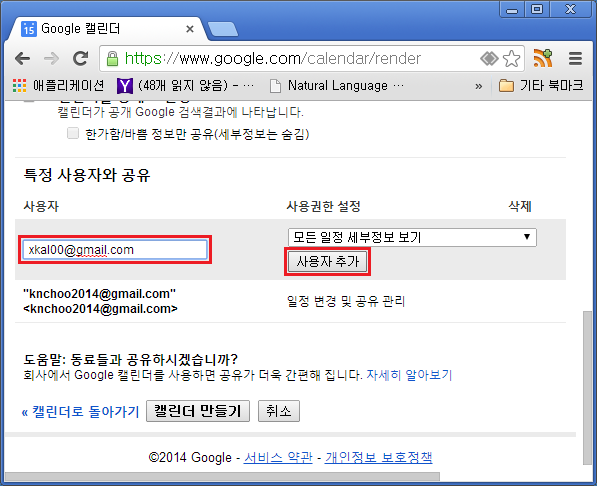Click the green padlock security icon

(x=112, y=59)
